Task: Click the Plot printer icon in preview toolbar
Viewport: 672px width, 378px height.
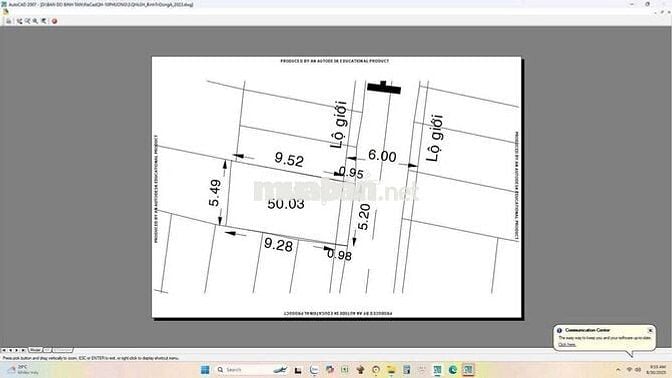Action: pyautogui.click(x=9, y=21)
